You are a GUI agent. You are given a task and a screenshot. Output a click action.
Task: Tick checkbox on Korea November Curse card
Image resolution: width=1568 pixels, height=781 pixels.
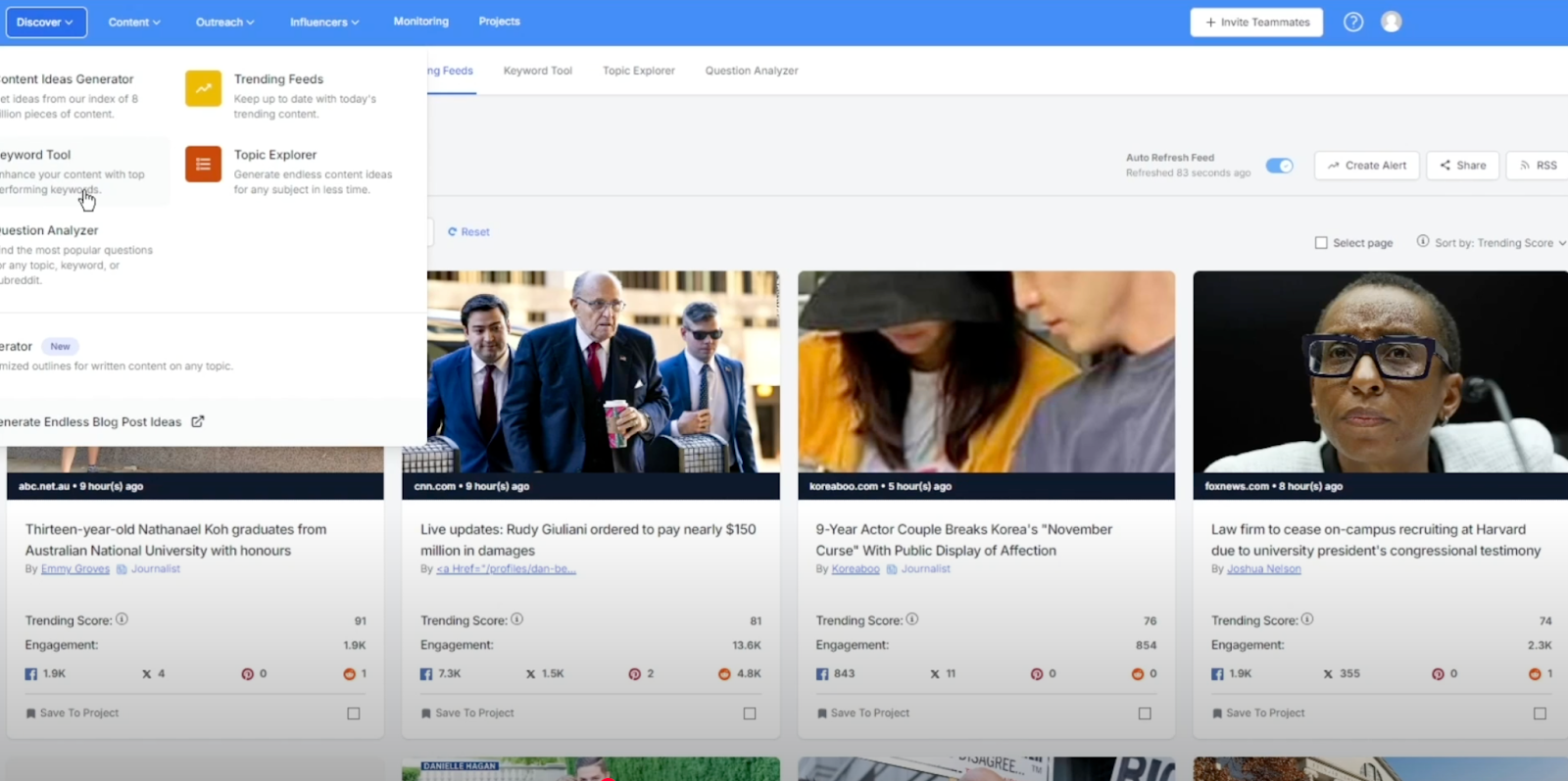coord(1145,713)
